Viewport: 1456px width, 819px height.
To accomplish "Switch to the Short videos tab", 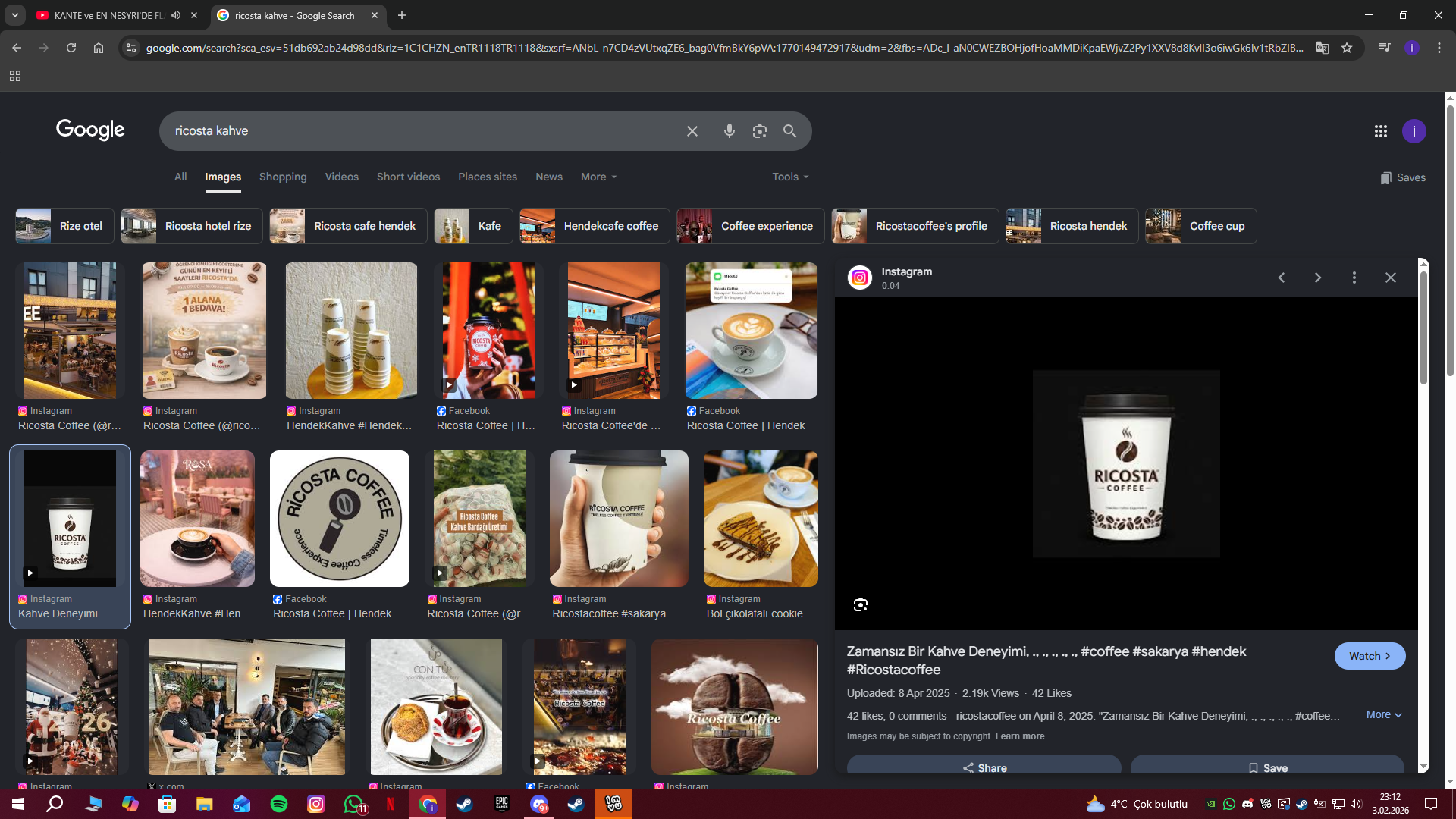I will [x=408, y=177].
